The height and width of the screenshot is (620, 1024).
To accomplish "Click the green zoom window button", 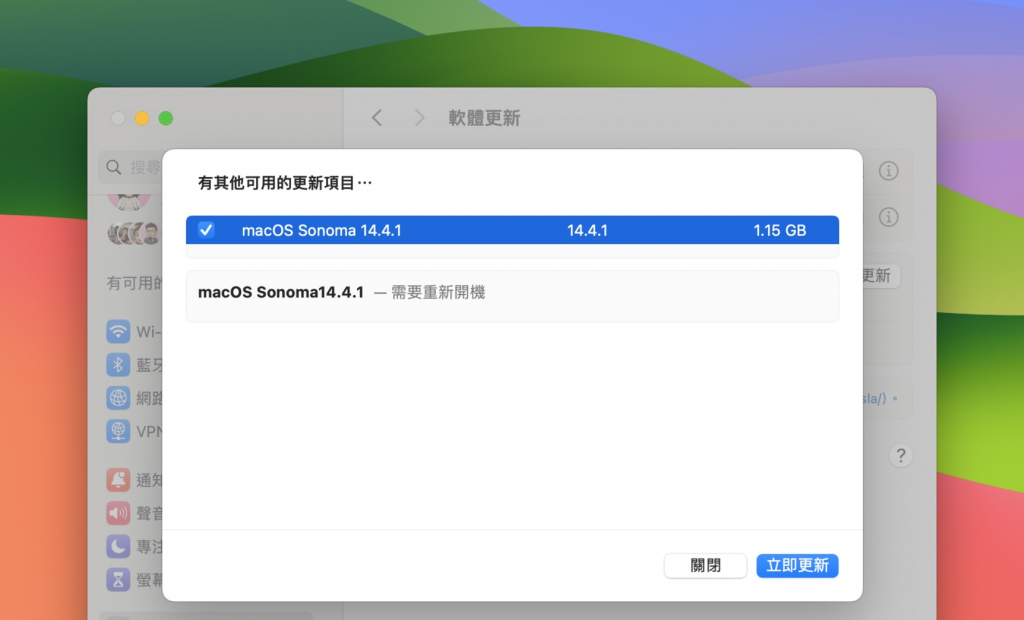I will click(166, 118).
